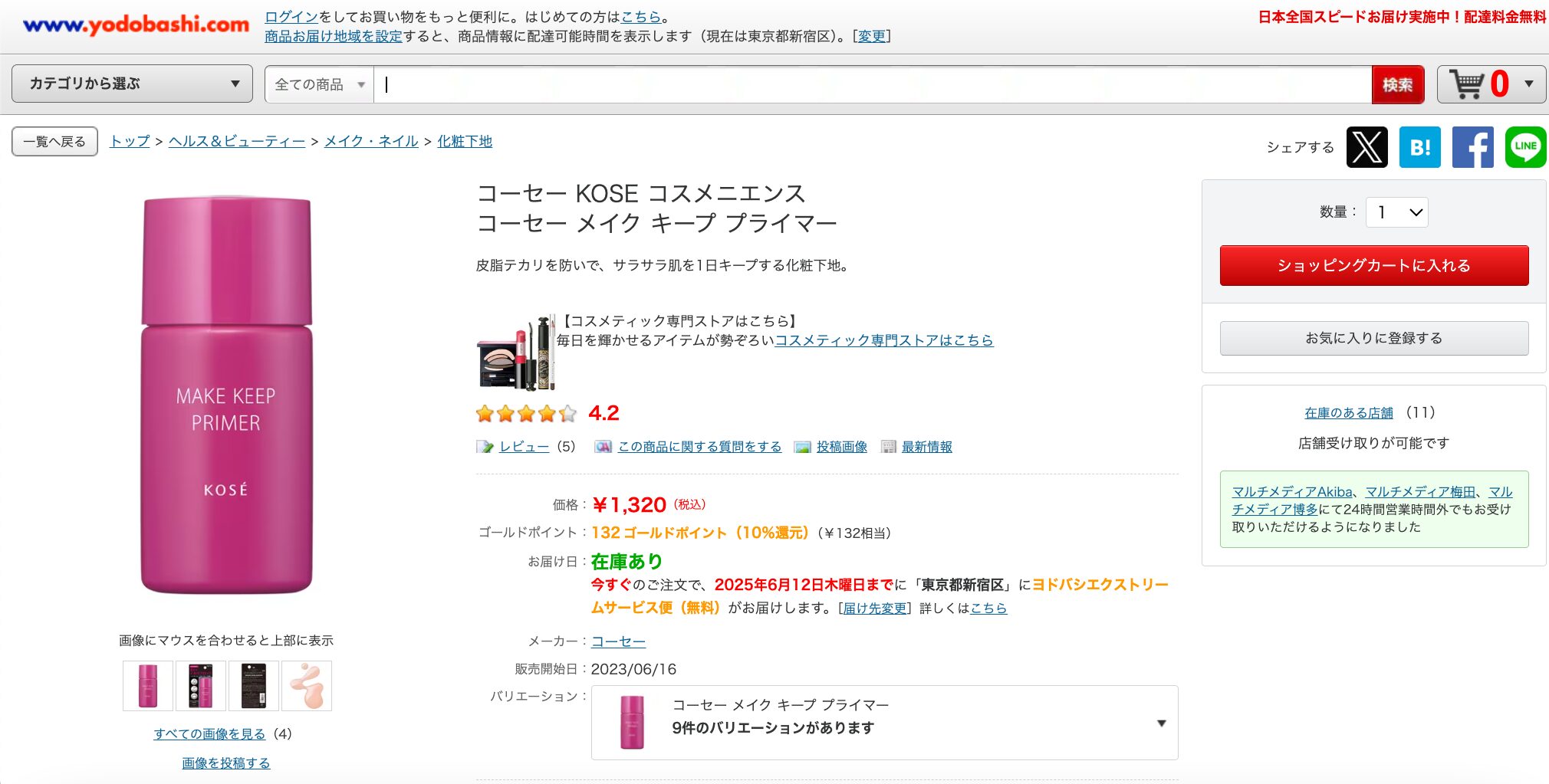Expand the cart dropdown arrow
This screenshot has width=1549, height=784.
(1529, 84)
